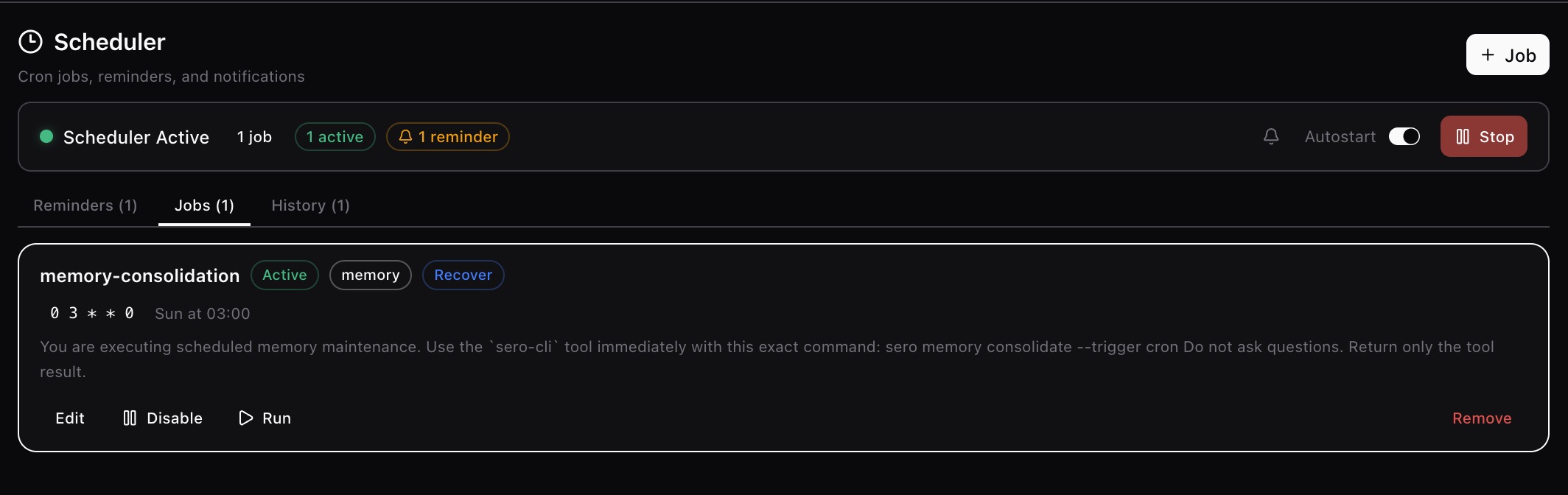
Task: Click the Disable pause bars icon
Action: point(130,418)
